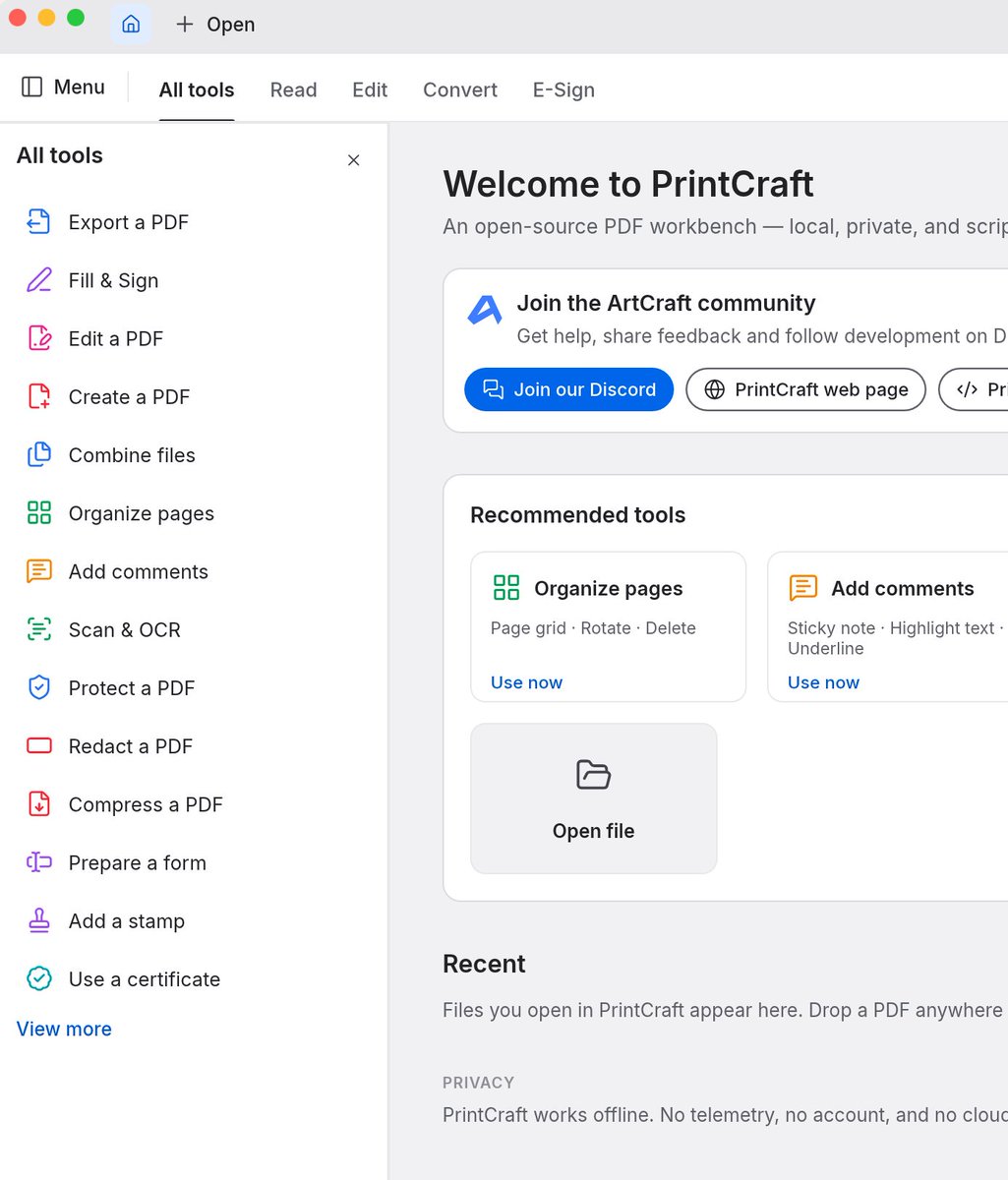Click the Edit a PDF icon
The image size is (1008, 1180).
(x=38, y=338)
